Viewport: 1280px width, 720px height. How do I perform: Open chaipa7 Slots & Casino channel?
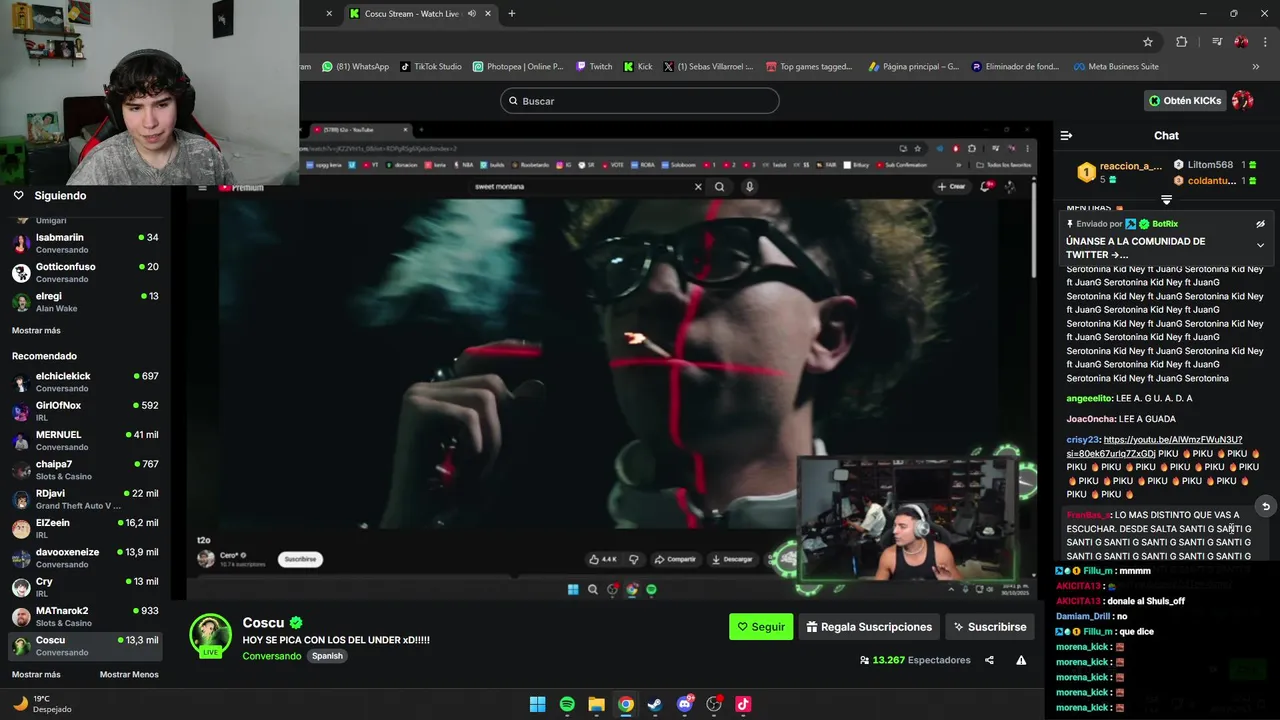point(85,470)
